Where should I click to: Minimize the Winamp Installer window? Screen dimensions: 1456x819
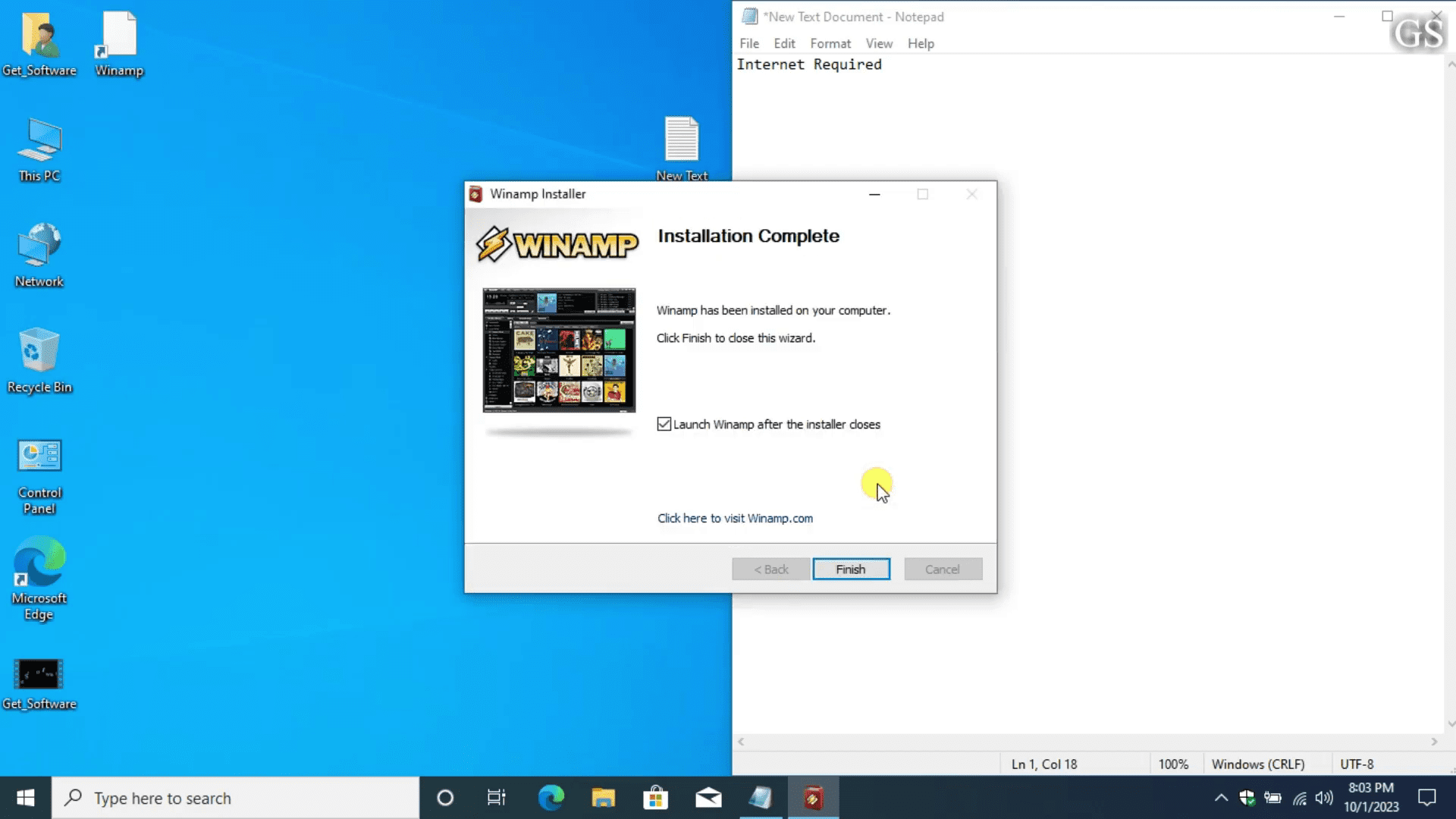tap(874, 194)
